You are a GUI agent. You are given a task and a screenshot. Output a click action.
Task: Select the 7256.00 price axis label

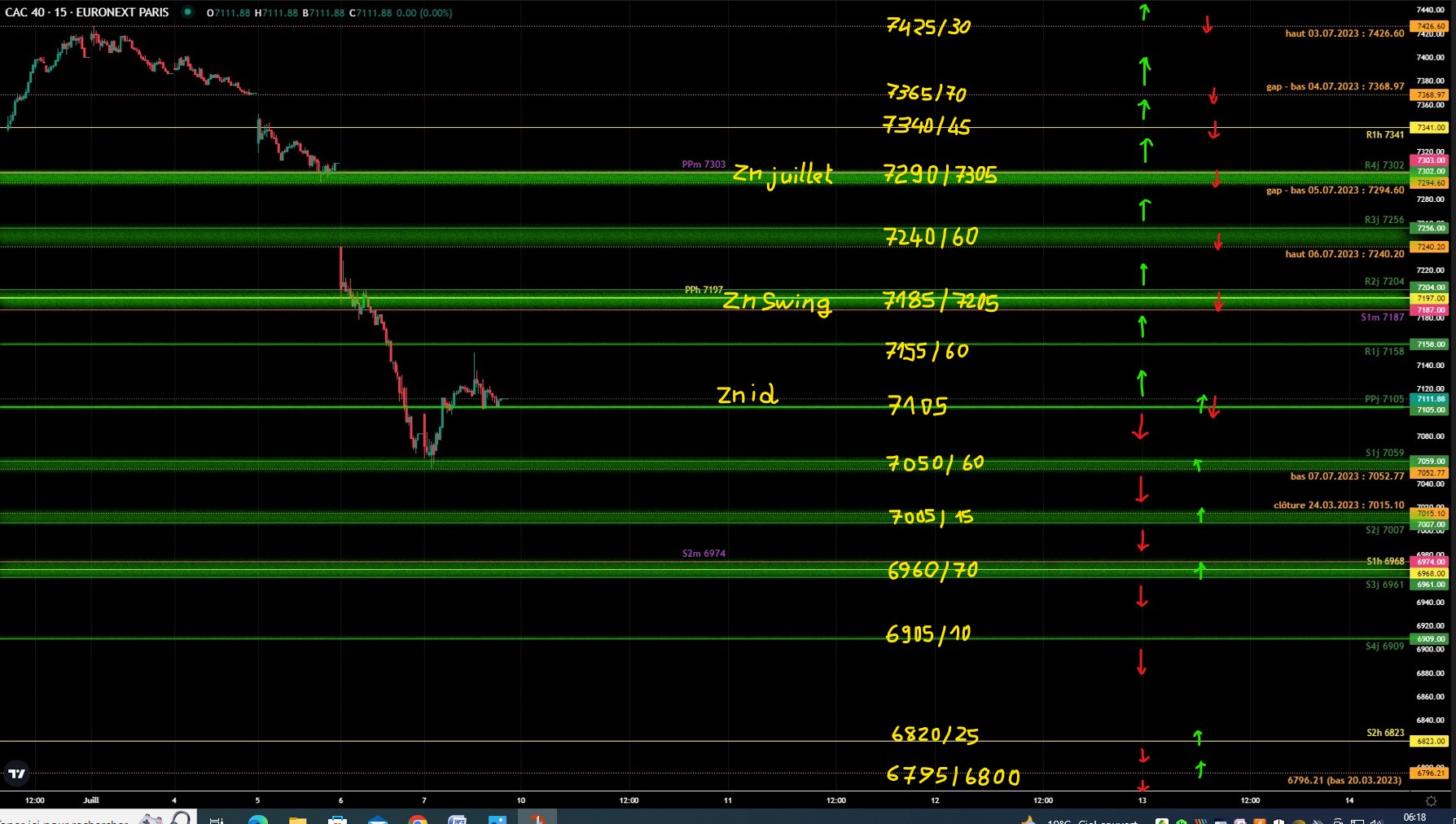(x=1431, y=228)
